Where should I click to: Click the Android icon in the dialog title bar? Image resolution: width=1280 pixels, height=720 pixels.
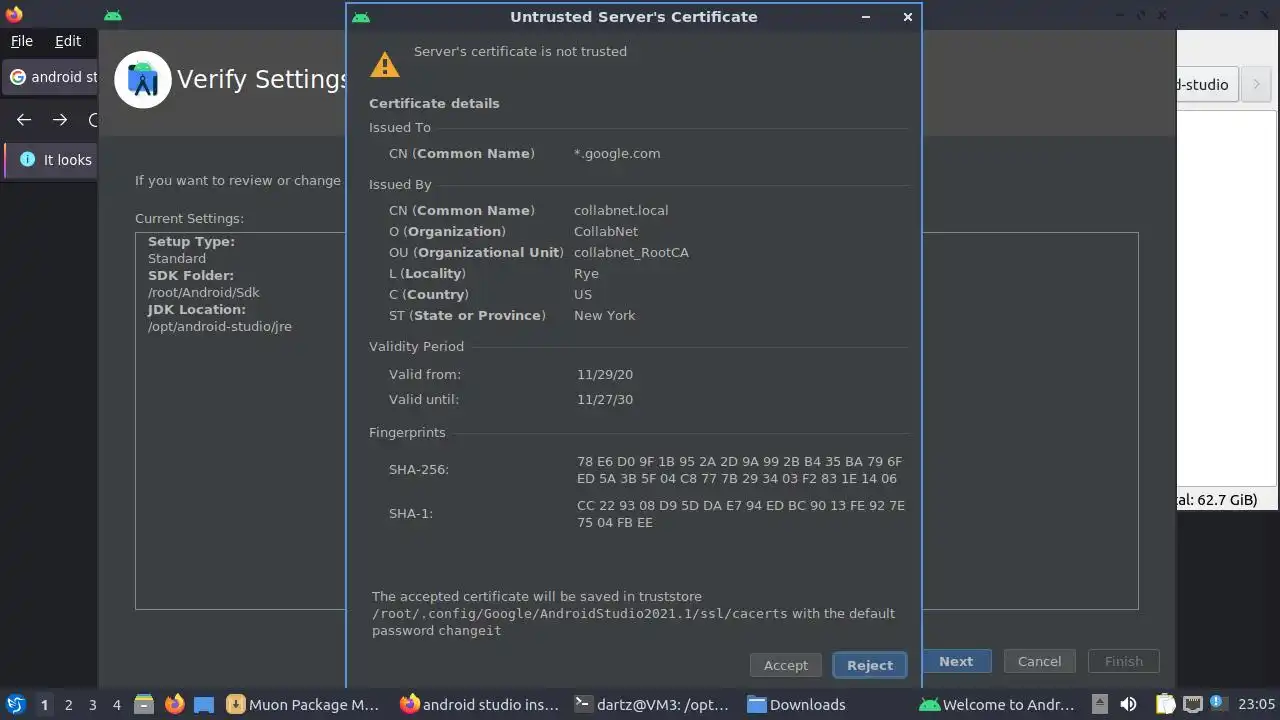click(x=361, y=17)
